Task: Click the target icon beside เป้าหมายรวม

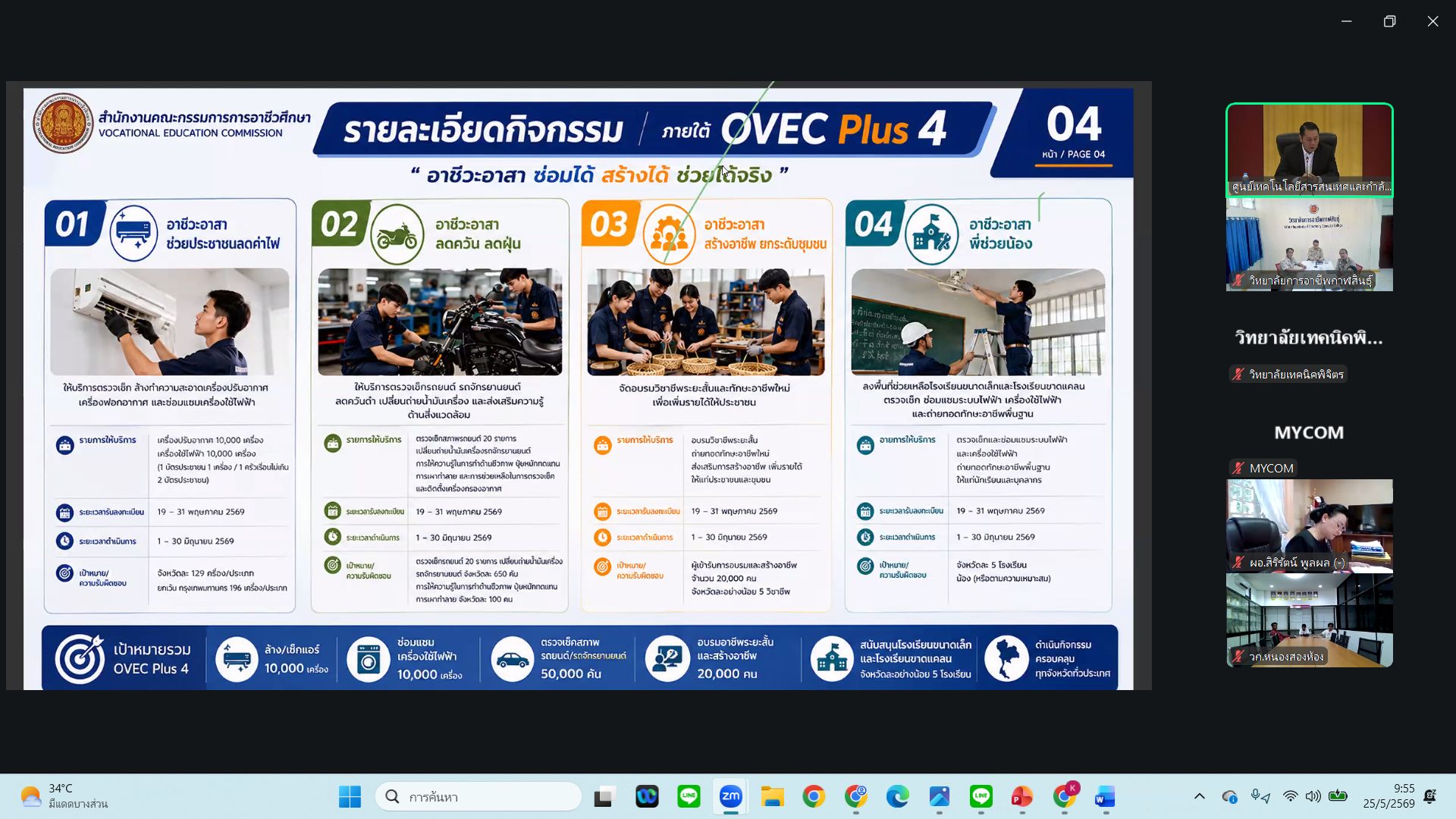Action: (x=80, y=658)
